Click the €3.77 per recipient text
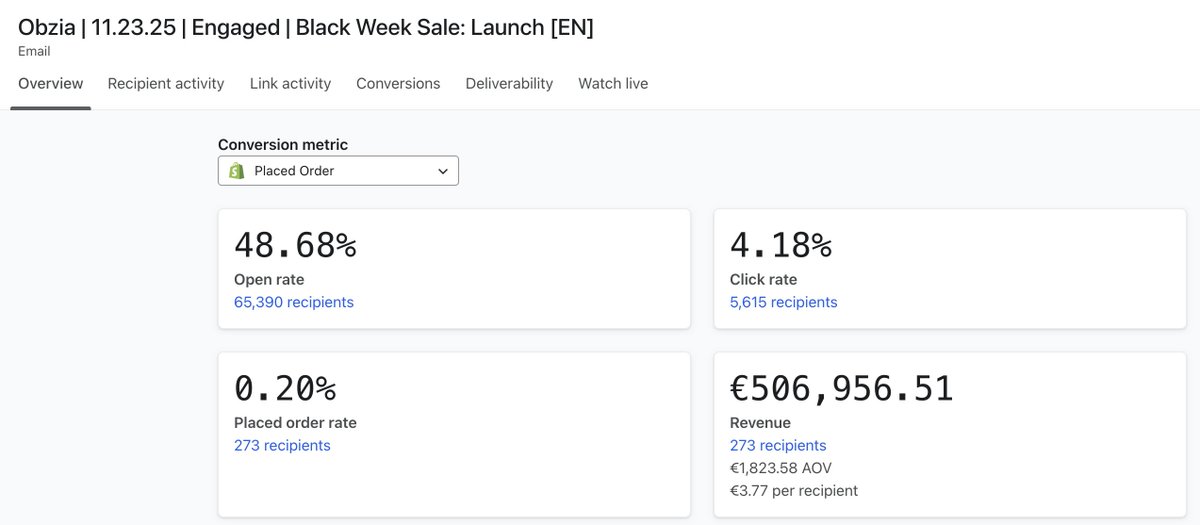The width and height of the screenshot is (1200, 525). point(794,491)
